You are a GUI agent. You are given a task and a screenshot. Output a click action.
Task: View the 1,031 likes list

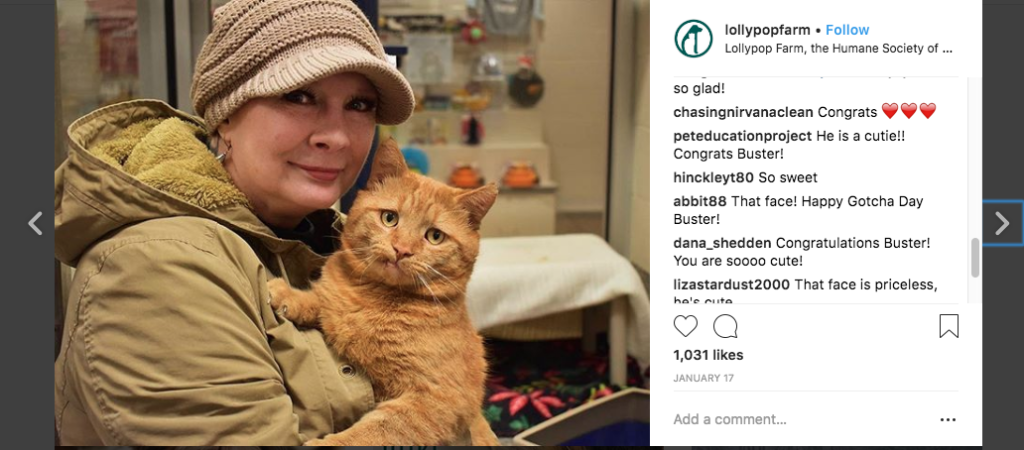pos(708,355)
